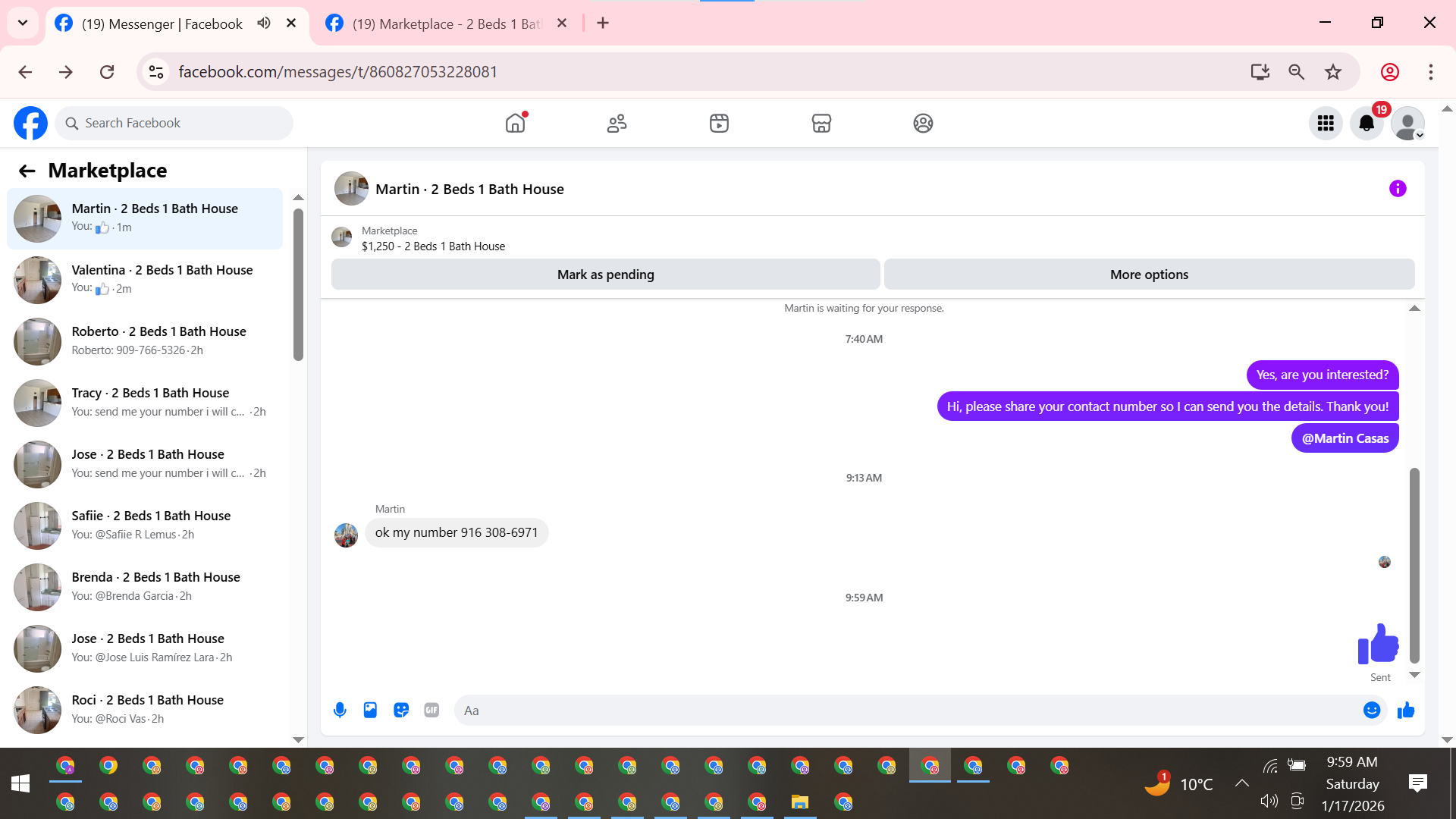Send a thumbs-up like
This screenshot has height=819, width=1456.
(1406, 711)
